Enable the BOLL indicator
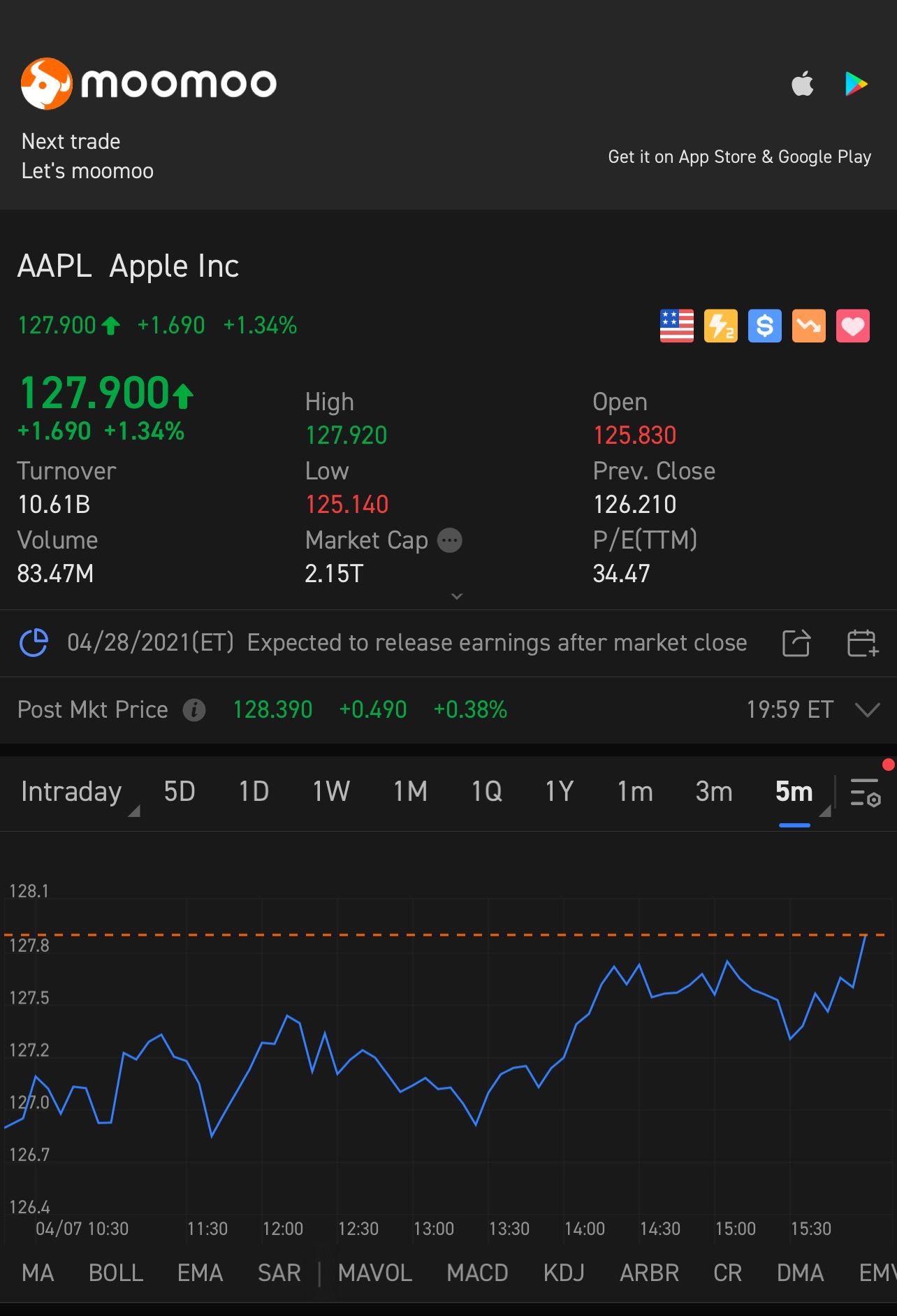The image size is (897, 1316). (x=116, y=1273)
